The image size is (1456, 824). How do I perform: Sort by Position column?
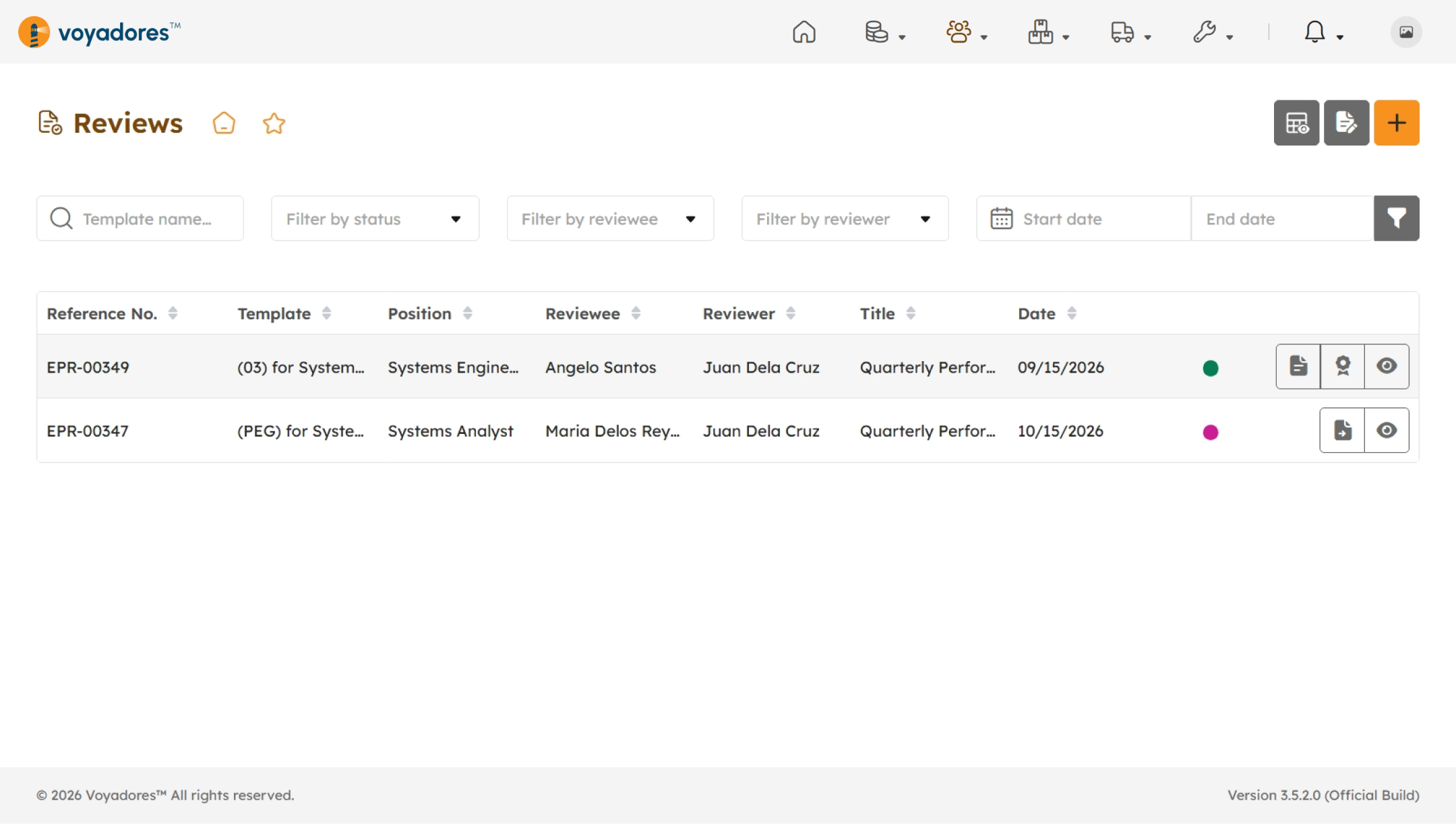[x=430, y=313]
